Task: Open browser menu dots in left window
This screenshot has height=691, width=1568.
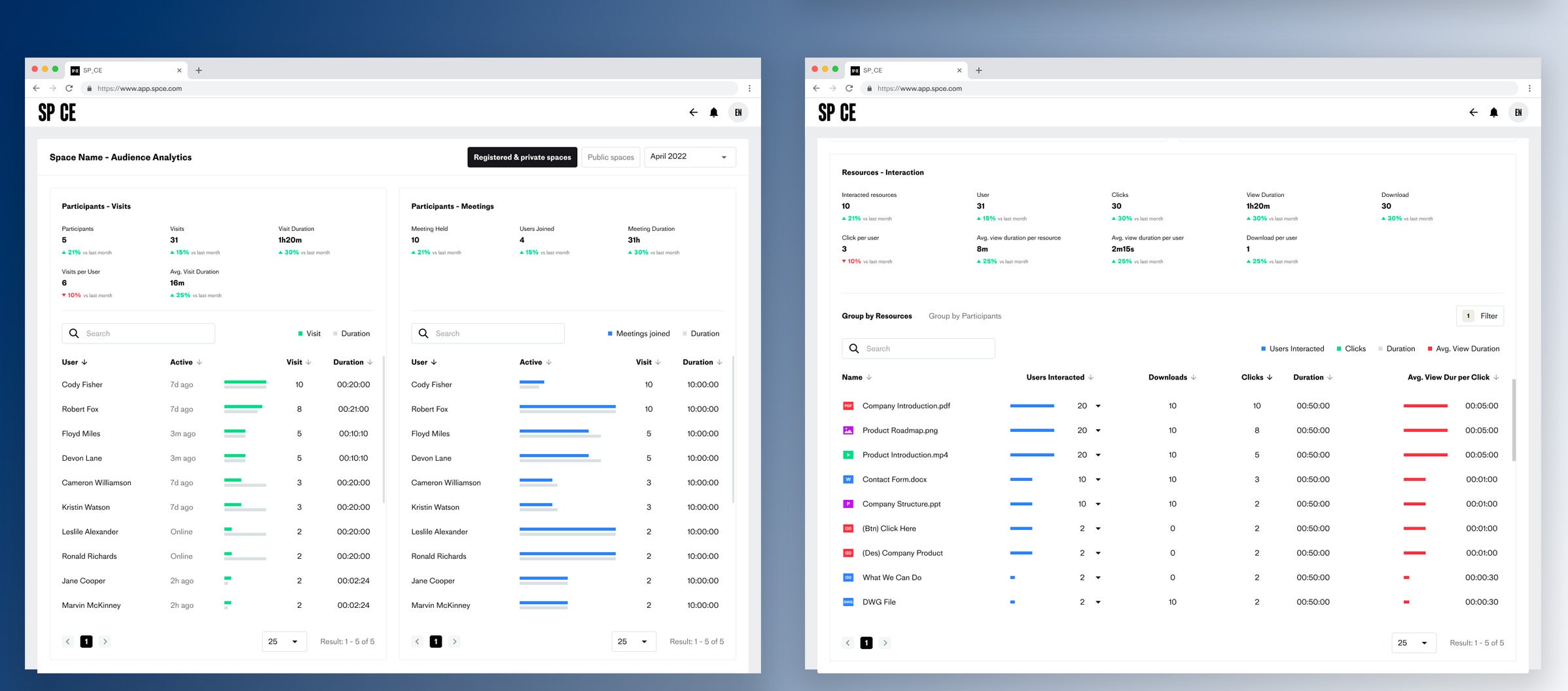Action: pos(749,88)
